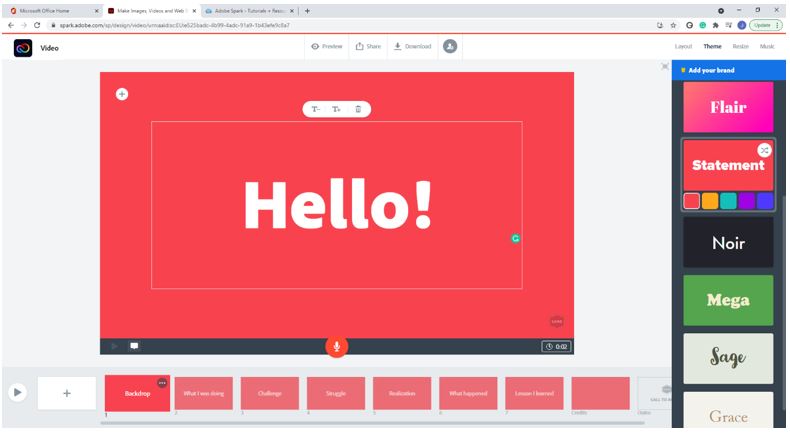Image resolution: width=790 pixels, height=434 pixels.
Task: Add content with the plus icon on slide
Action: pyautogui.click(x=122, y=94)
